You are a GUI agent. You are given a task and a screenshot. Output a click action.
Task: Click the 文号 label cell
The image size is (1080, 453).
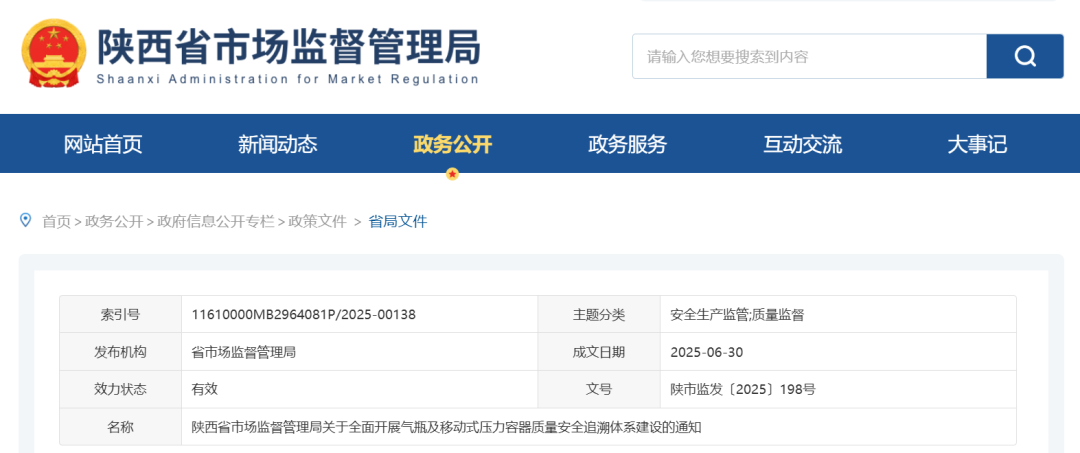(x=599, y=389)
